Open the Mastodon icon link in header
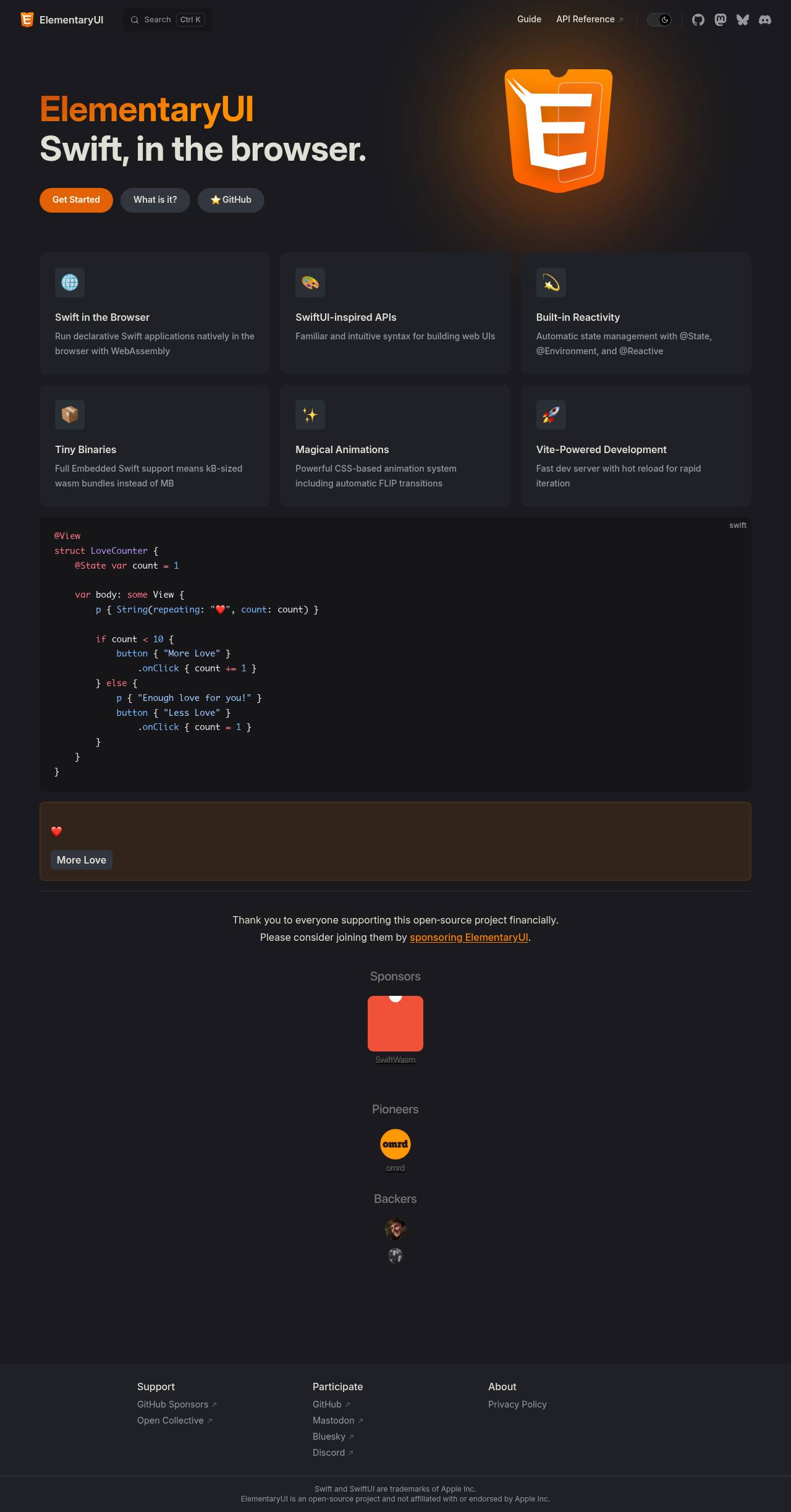Viewport: 791px width, 1512px height. tap(721, 20)
